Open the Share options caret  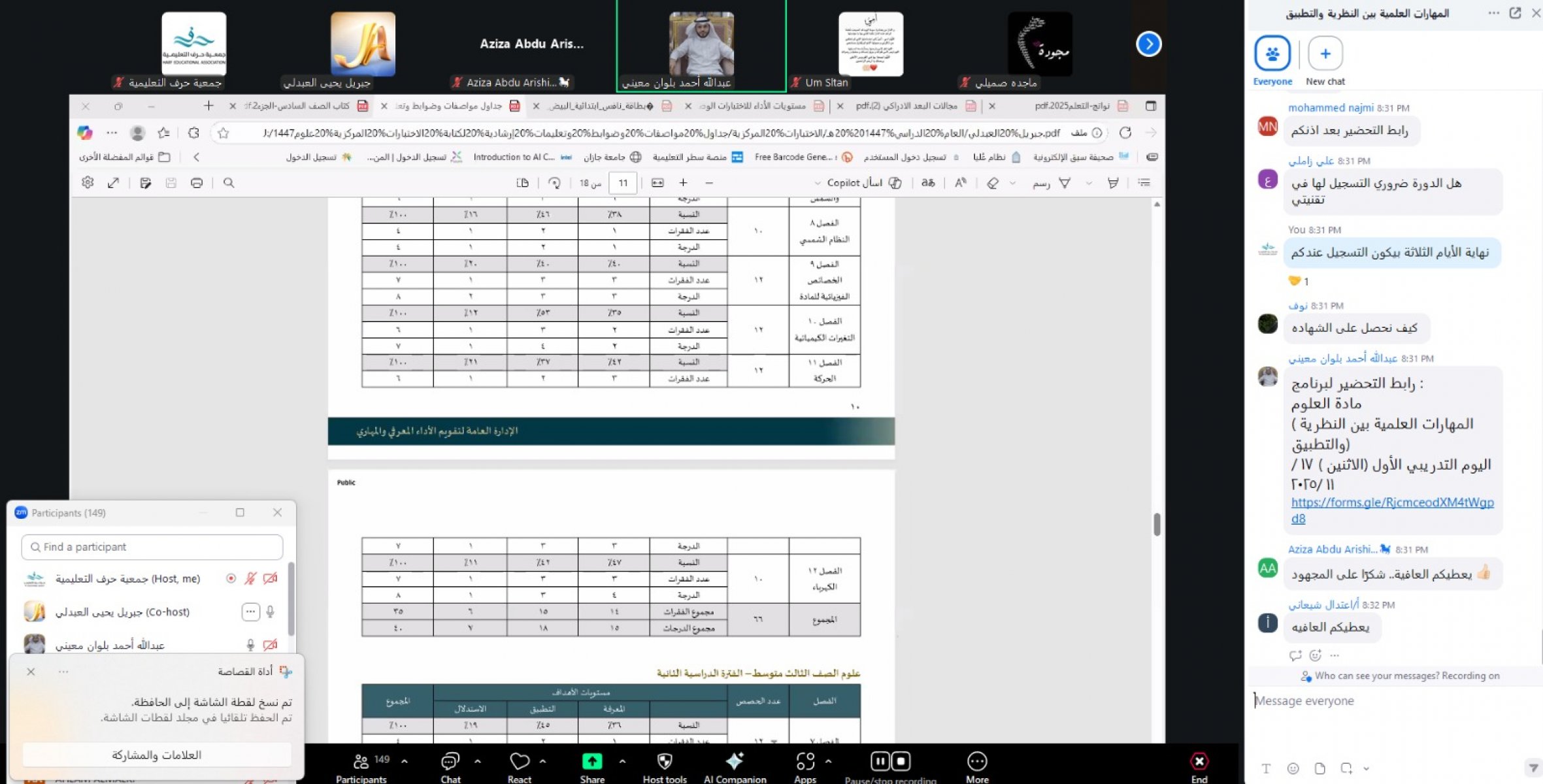622,761
